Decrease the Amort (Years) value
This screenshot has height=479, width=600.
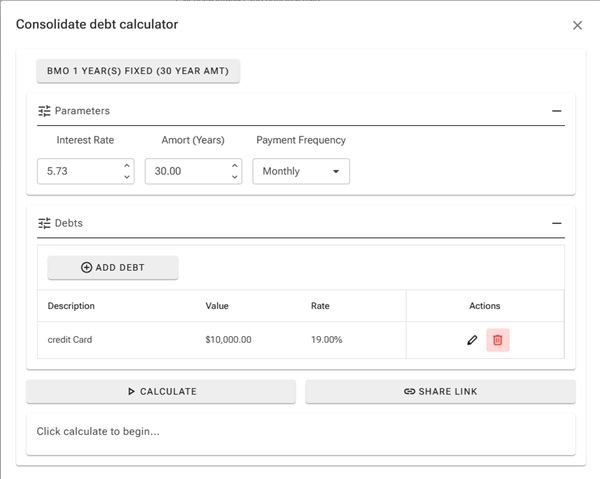[235, 177]
